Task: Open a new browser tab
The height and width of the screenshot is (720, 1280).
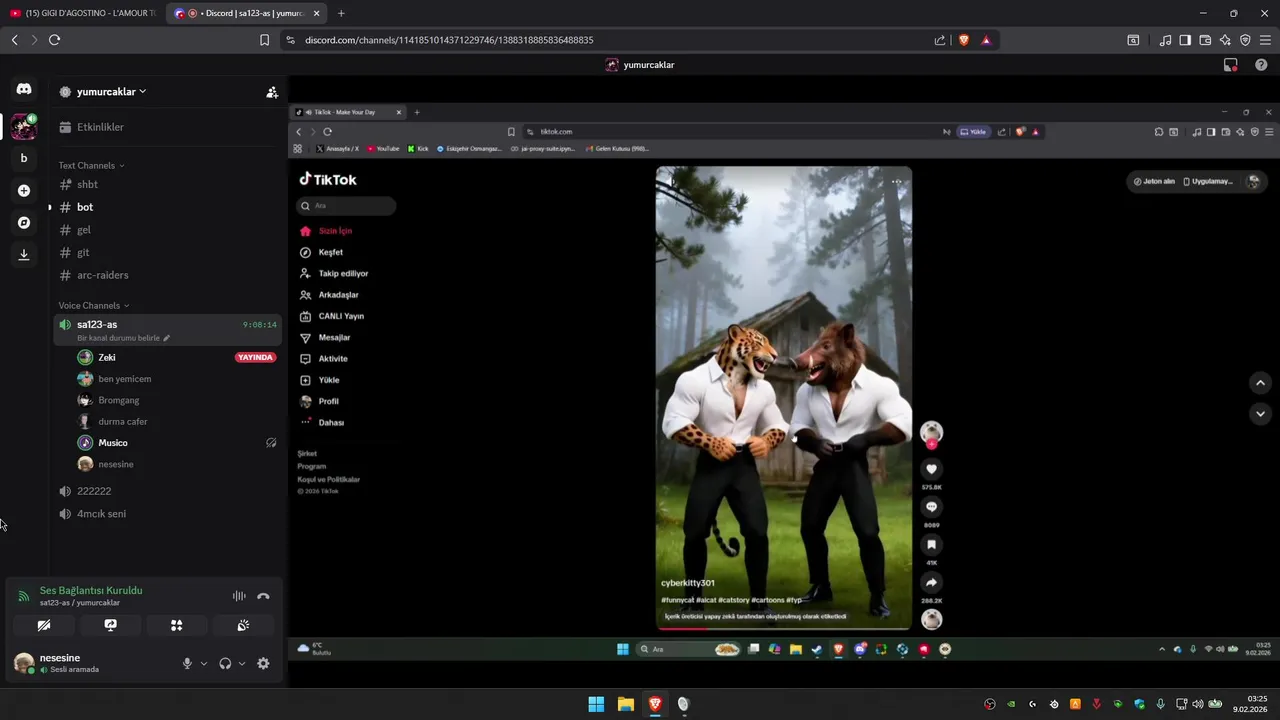Action: point(341,13)
